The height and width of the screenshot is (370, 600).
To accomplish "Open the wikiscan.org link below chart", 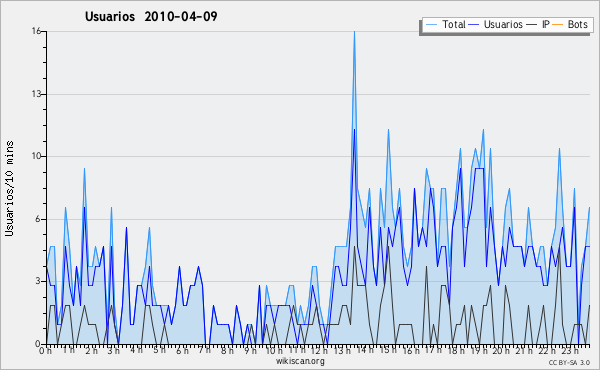I will pos(300,361).
